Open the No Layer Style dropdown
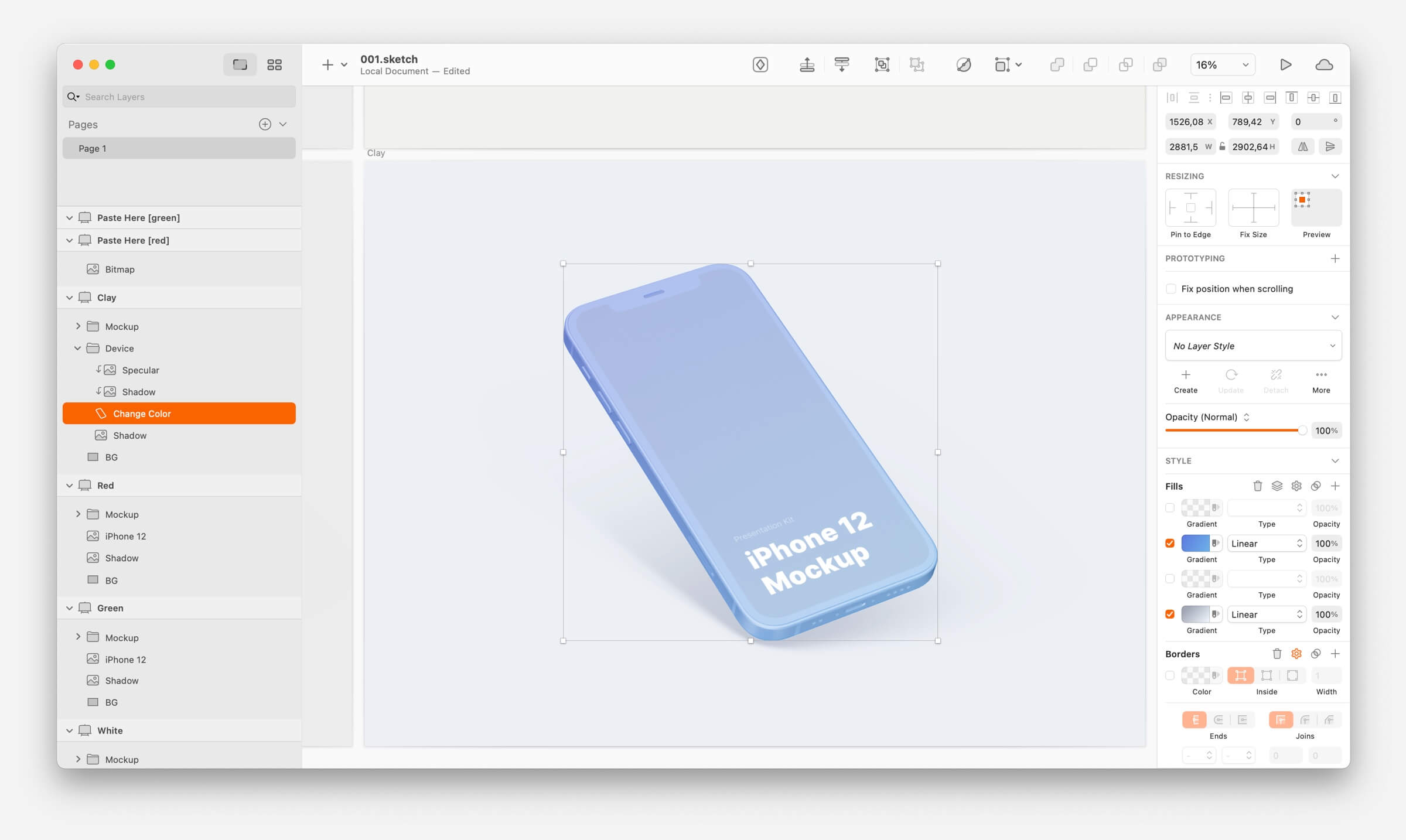The width and height of the screenshot is (1406, 840). [x=1253, y=346]
